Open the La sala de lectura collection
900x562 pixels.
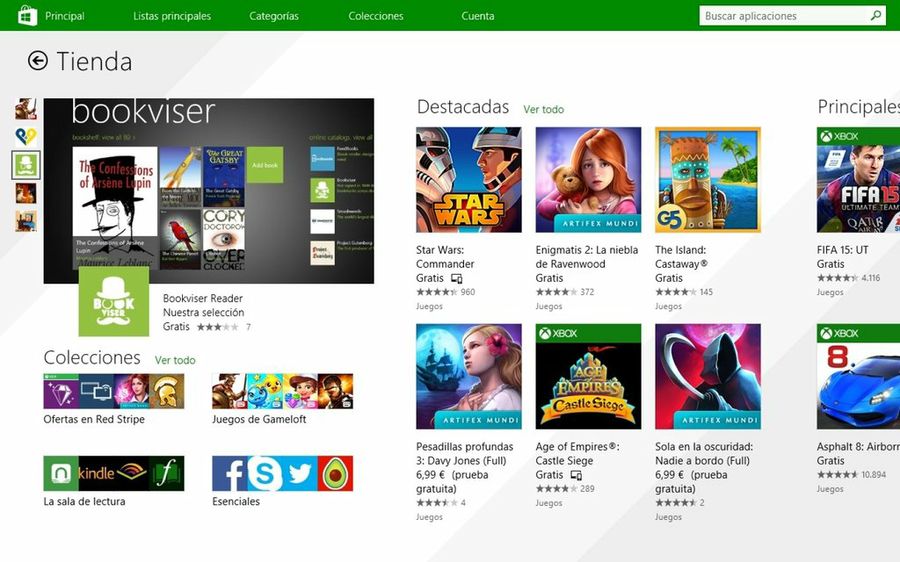pyautogui.click(x=113, y=473)
